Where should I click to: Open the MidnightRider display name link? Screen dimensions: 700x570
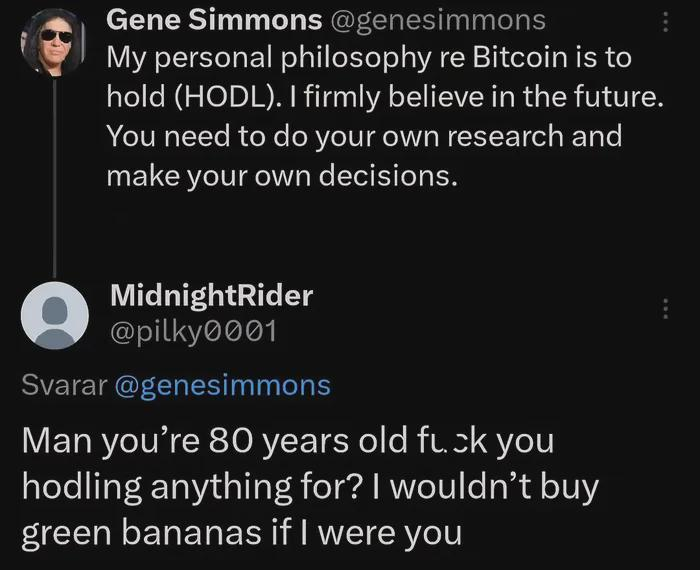click(210, 295)
